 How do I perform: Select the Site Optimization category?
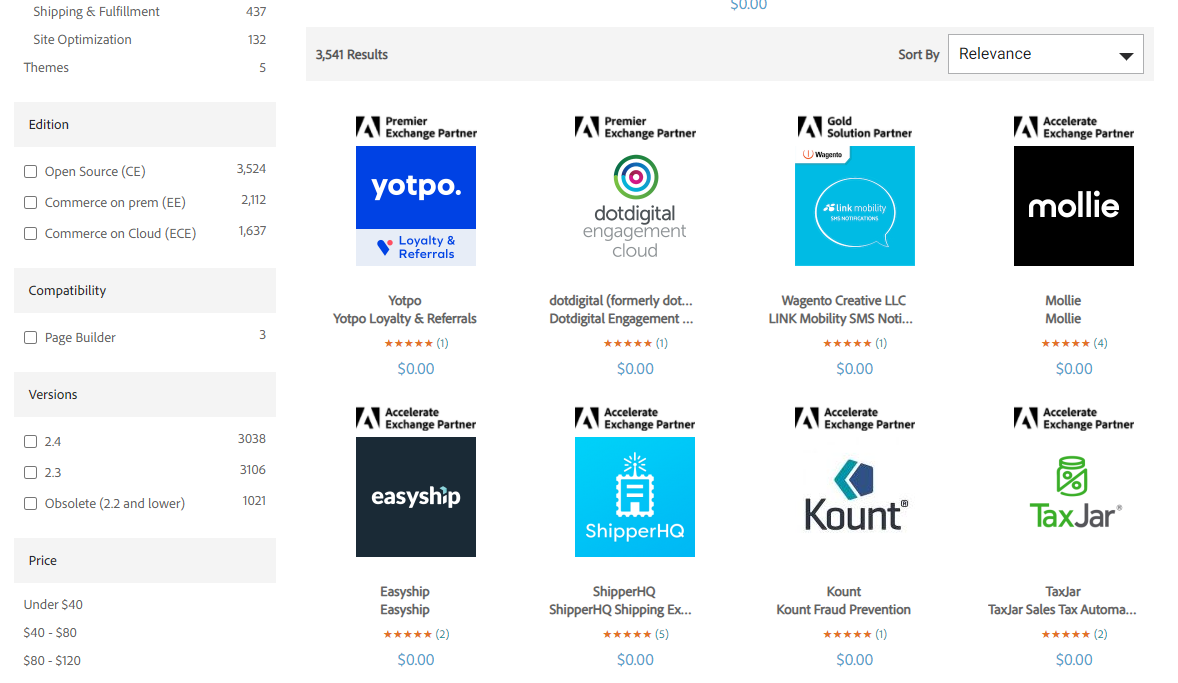82,40
